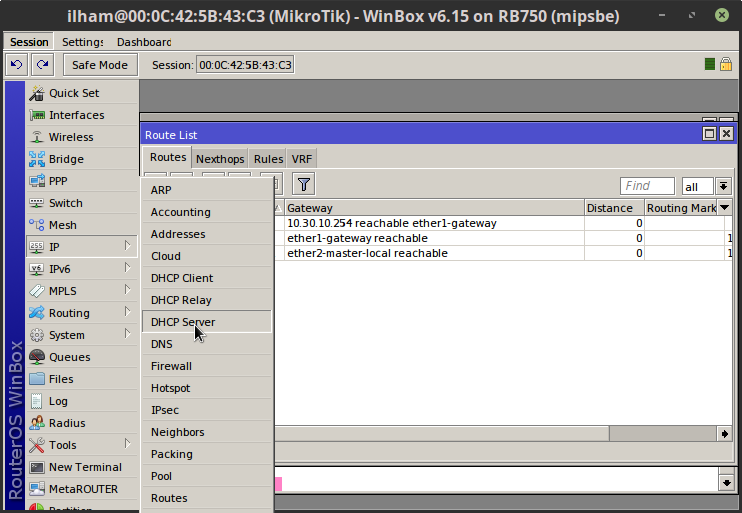The image size is (742, 513).
Task: Open Mesh in sidebar
Action: click(x=82, y=225)
